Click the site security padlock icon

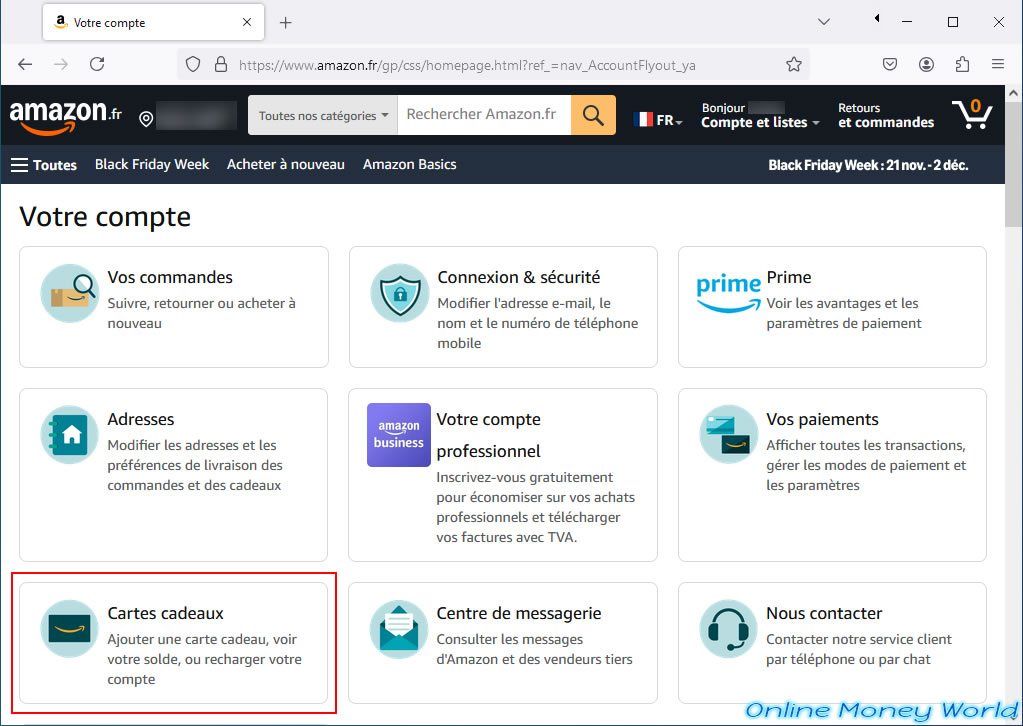(x=221, y=65)
